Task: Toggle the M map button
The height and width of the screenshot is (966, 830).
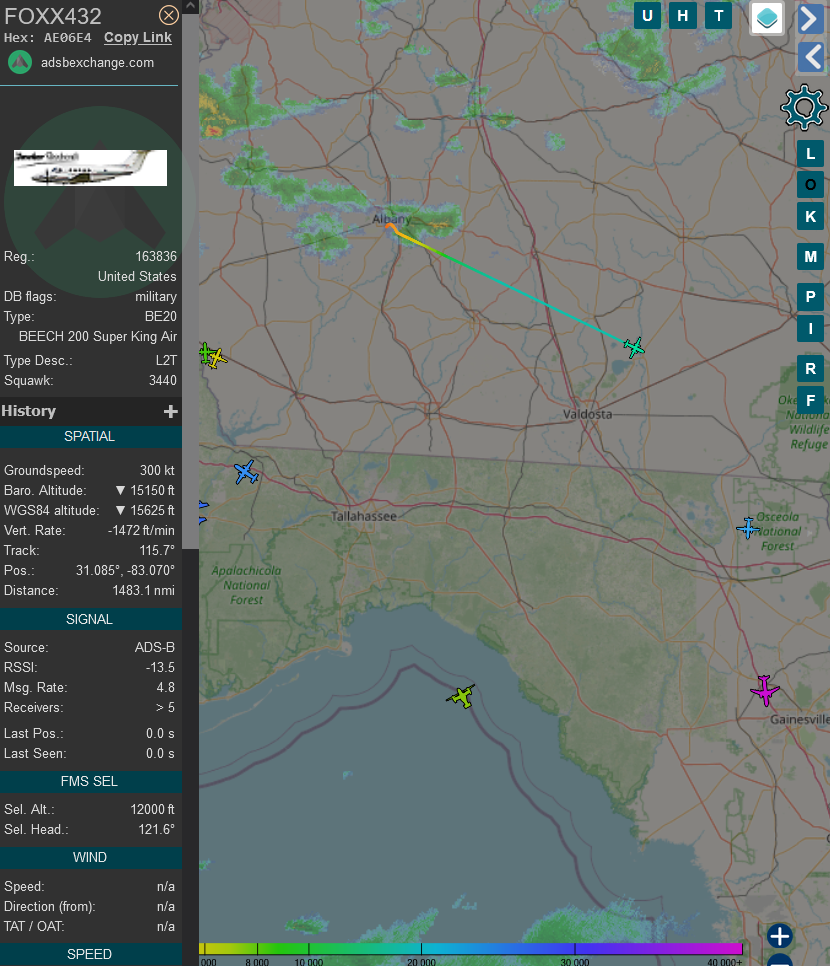Action: pyautogui.click(x=810, y=257)
